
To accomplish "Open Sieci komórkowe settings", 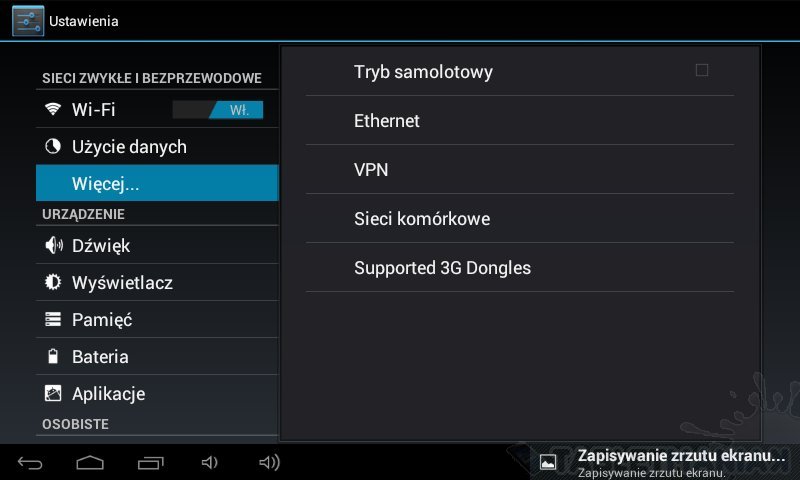I will click(519, 219).
